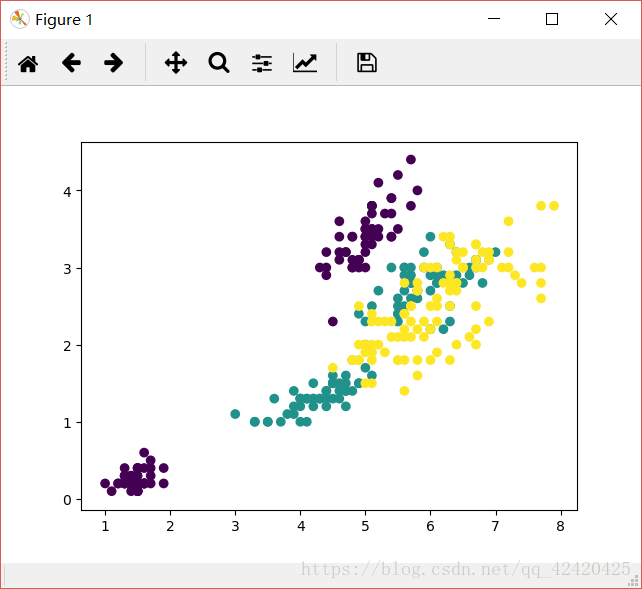642x589 pixels.
Task: Click the x-axis tick label 3
Action: [235, 526]
